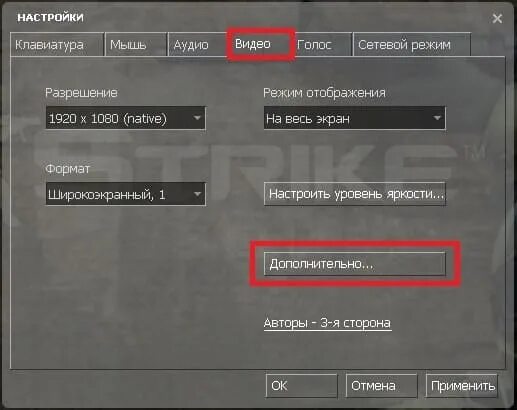This screenshot has width=517, height=410.
Task: Click the arrow on the resolution dropdown
Action: point(197,118)
